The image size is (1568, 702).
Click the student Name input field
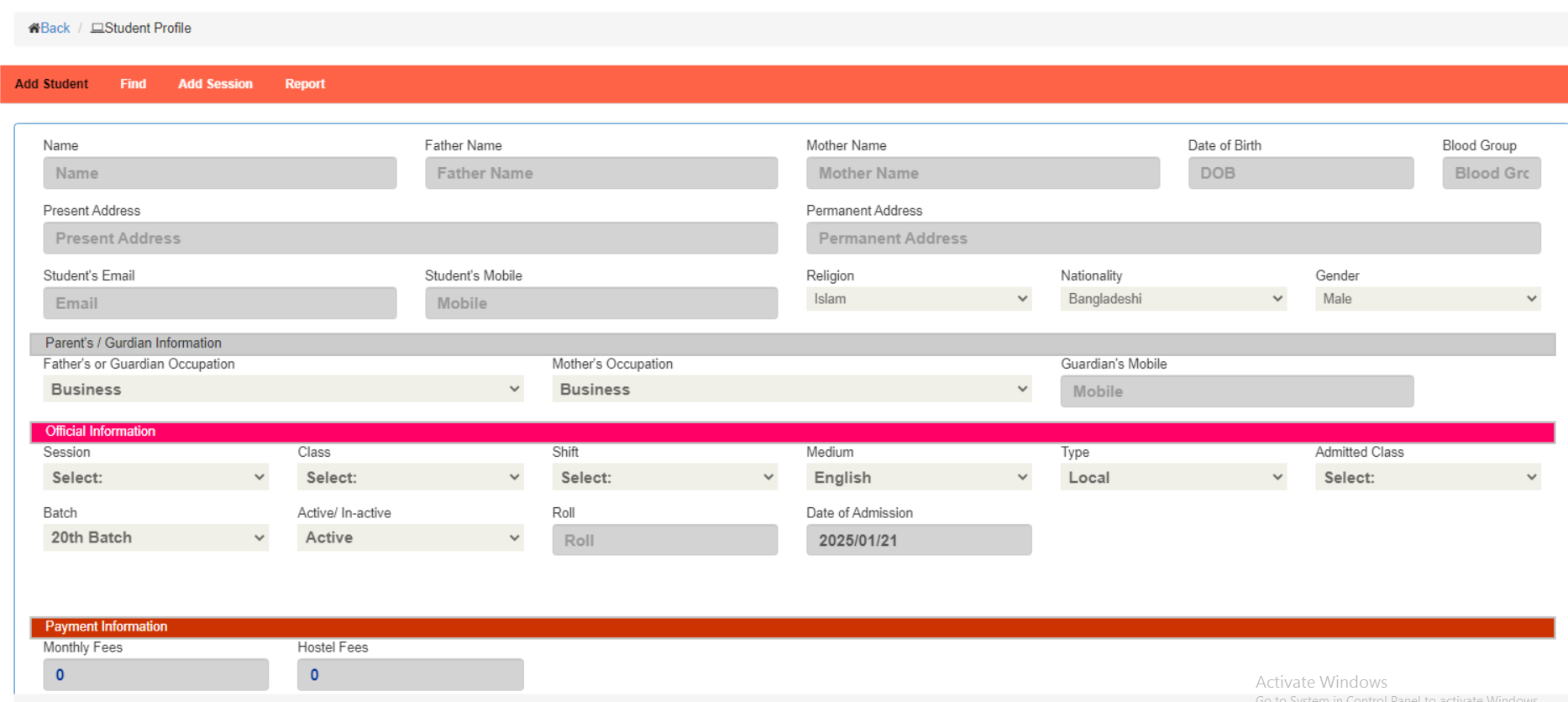click(220, 173)
